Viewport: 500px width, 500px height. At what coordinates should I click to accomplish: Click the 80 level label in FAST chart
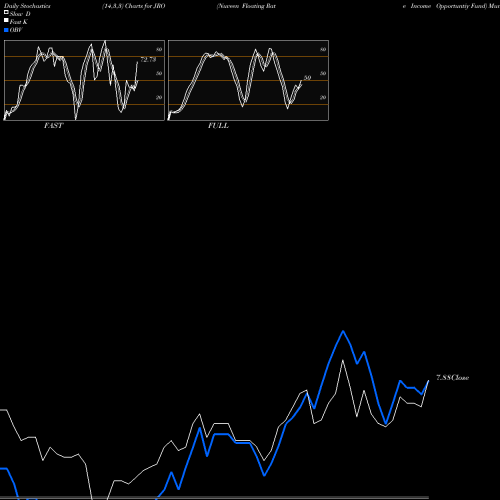click(x=159, y=50)
